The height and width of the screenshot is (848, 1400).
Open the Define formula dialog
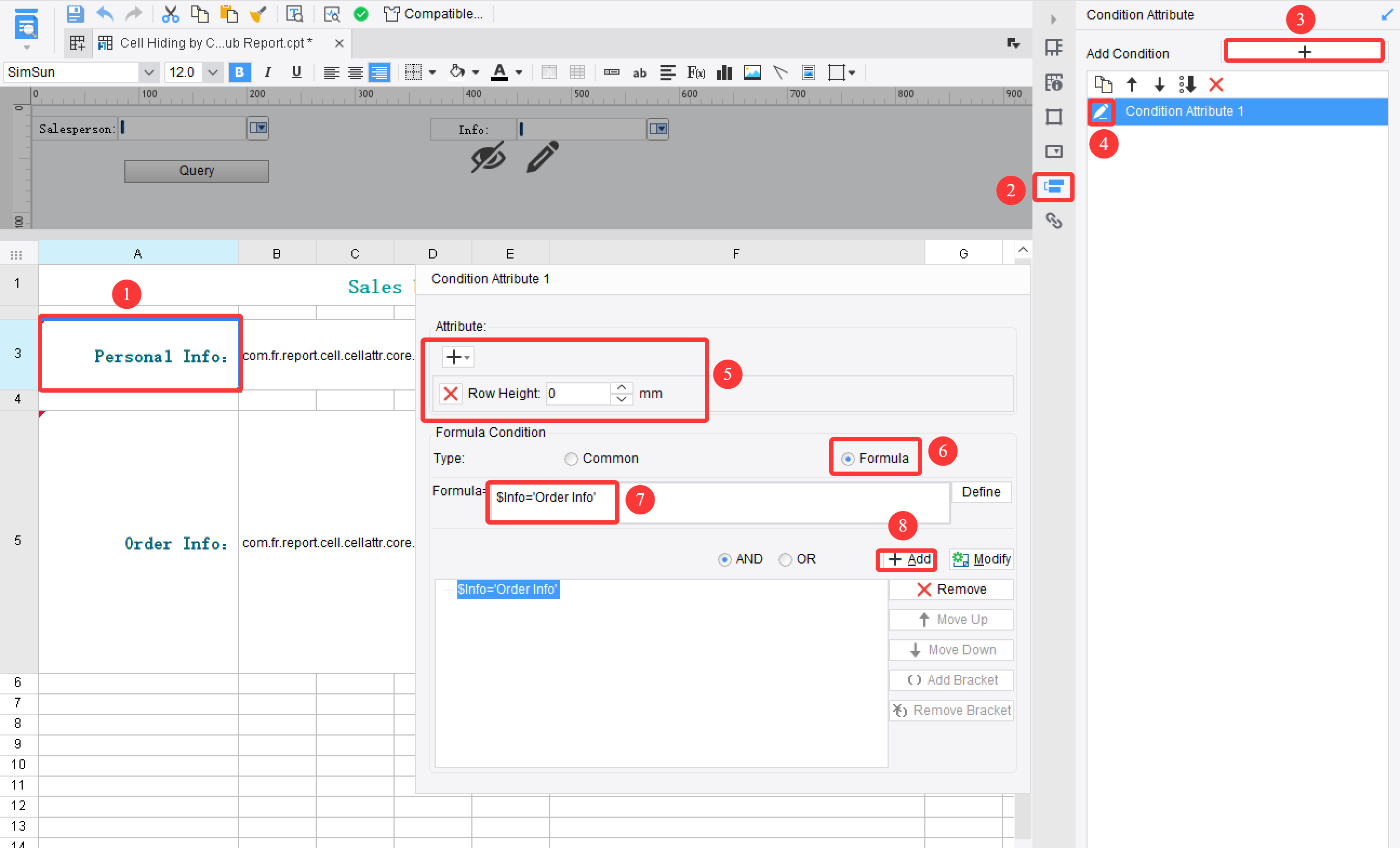pyautogui.click(x=981, y=492)
